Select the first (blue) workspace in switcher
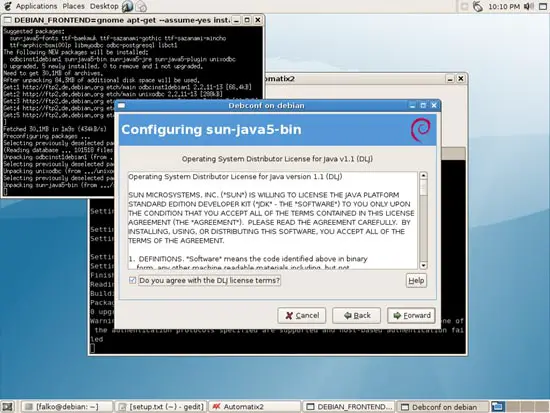 (x=498, y=407)
